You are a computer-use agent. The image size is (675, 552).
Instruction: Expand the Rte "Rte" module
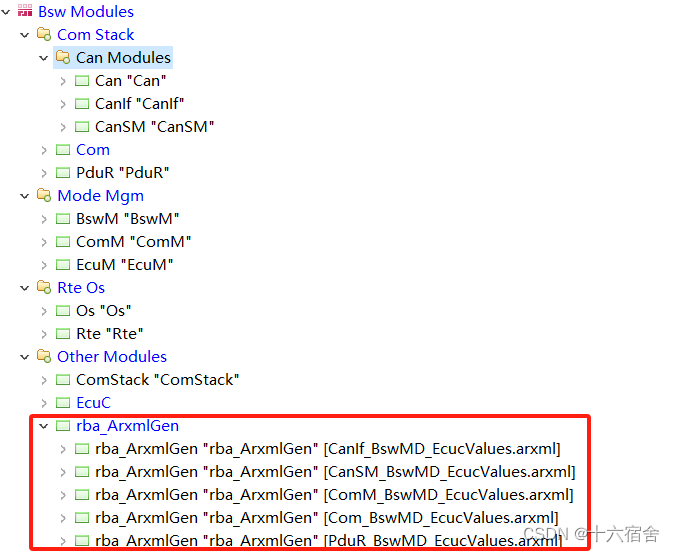pyautogui.click(x=44, y=334)
